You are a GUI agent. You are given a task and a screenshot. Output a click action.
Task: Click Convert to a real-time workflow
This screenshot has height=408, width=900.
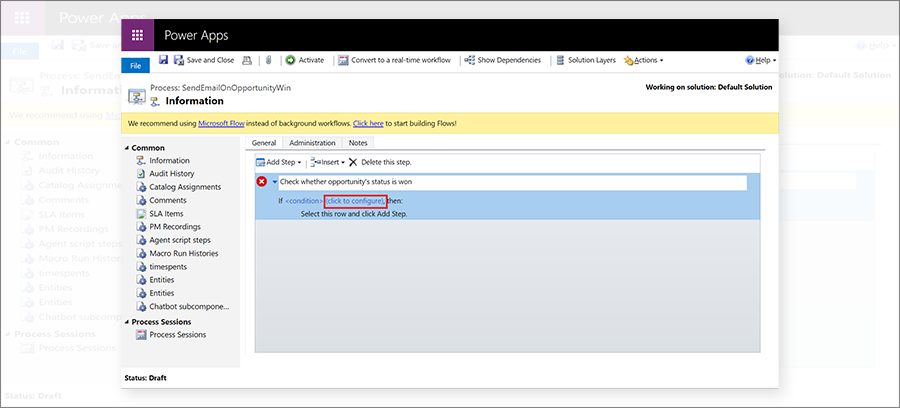[x=394, y=60]
